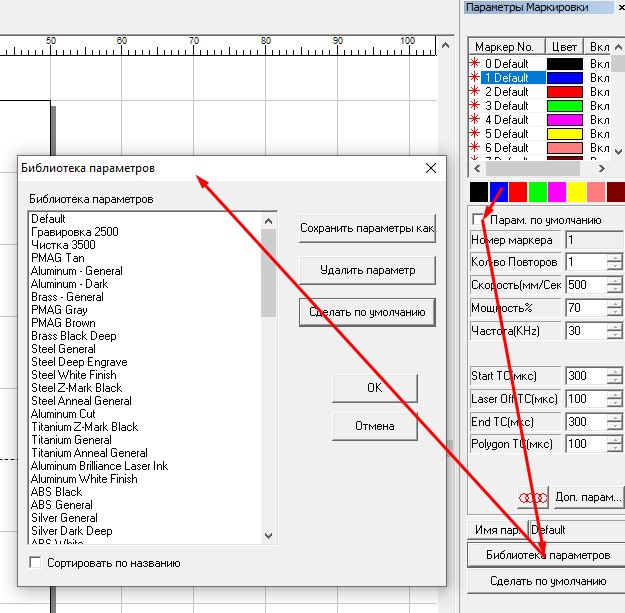This screenshot has width=625, height=613.
Task: Increase Скорость value with the up arrow
Action: click(615, 279)
